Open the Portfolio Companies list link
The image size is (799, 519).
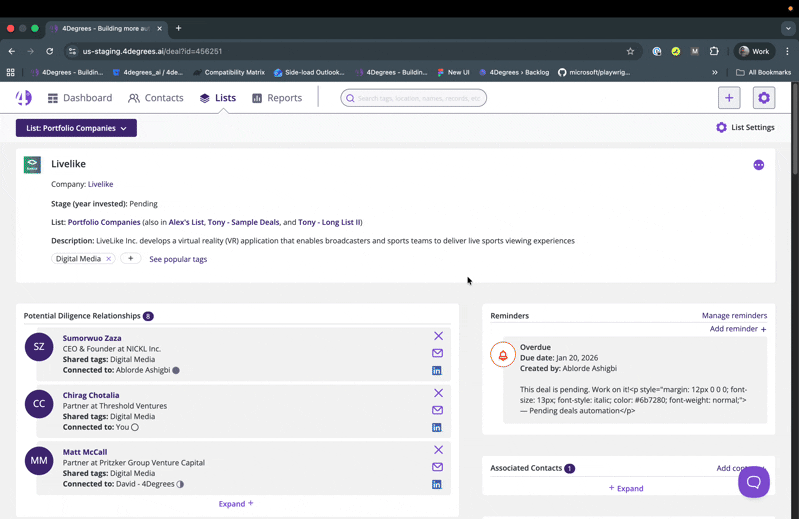(x=104, y=222)
